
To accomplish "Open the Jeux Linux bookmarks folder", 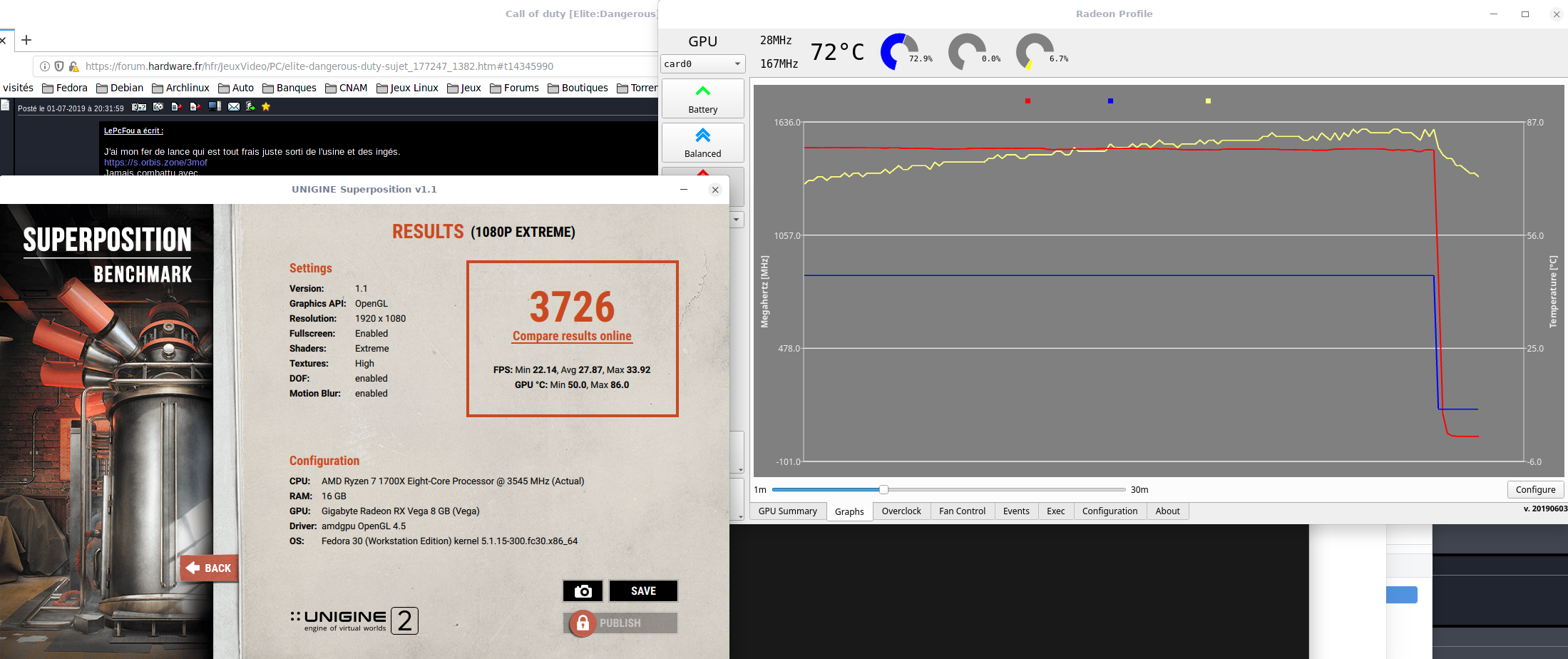I will click(x=407, y=88).
